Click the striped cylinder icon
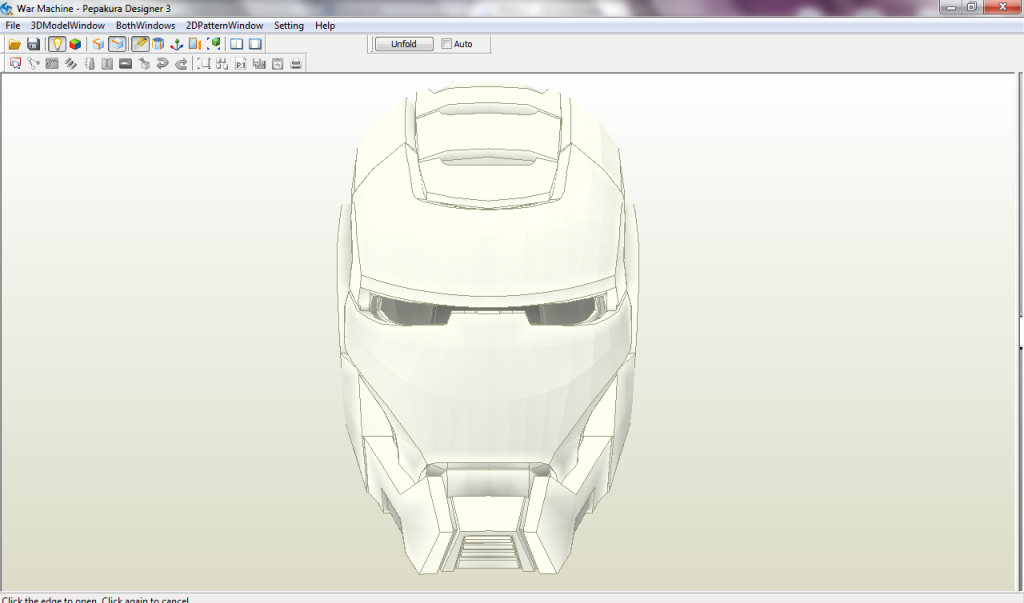The width and height of the screenshot is (1024, 603). [x=158, y=44]
